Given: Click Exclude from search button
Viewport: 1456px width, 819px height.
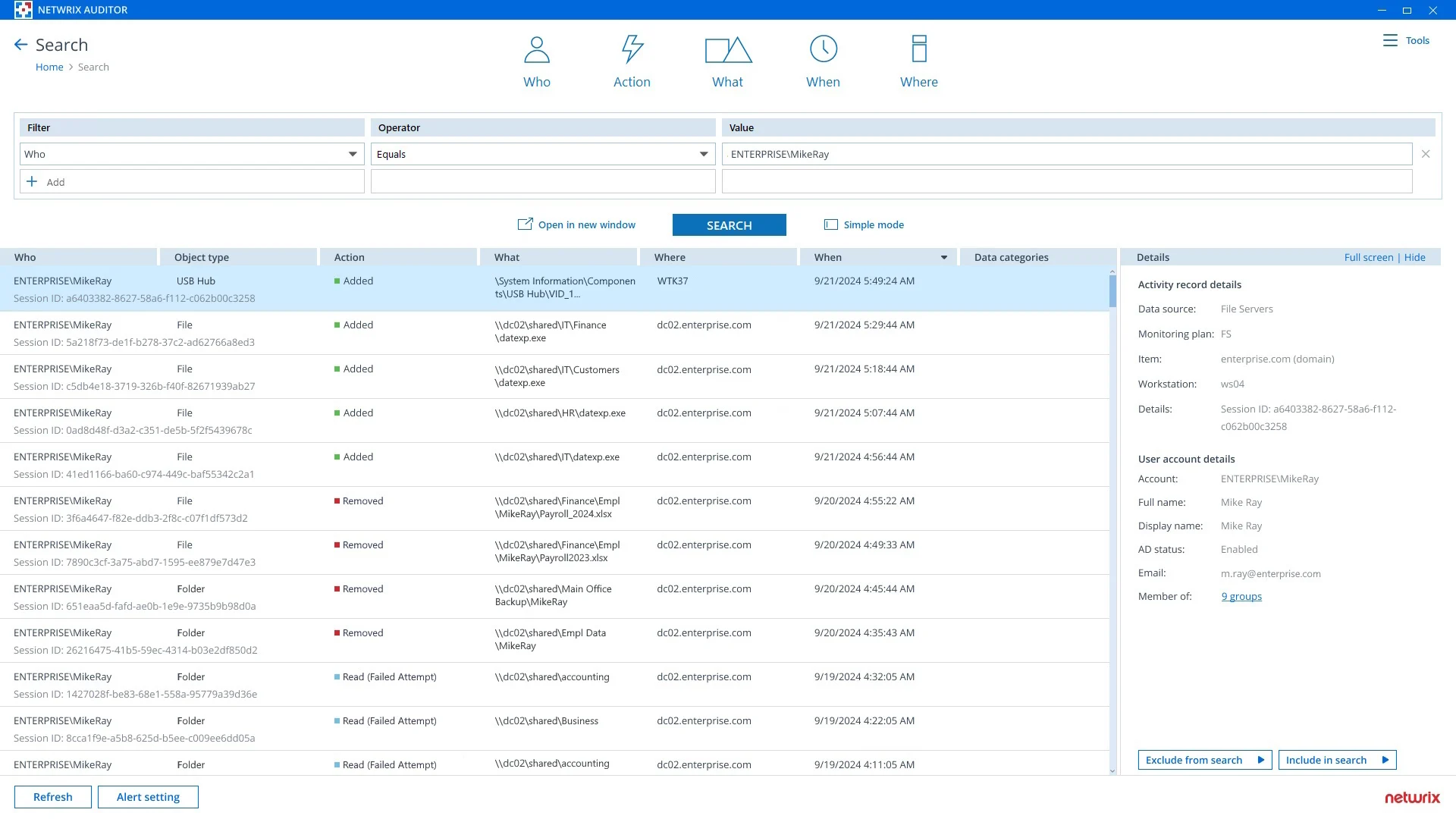Looking at the screenshot, I should [1205, 760].
